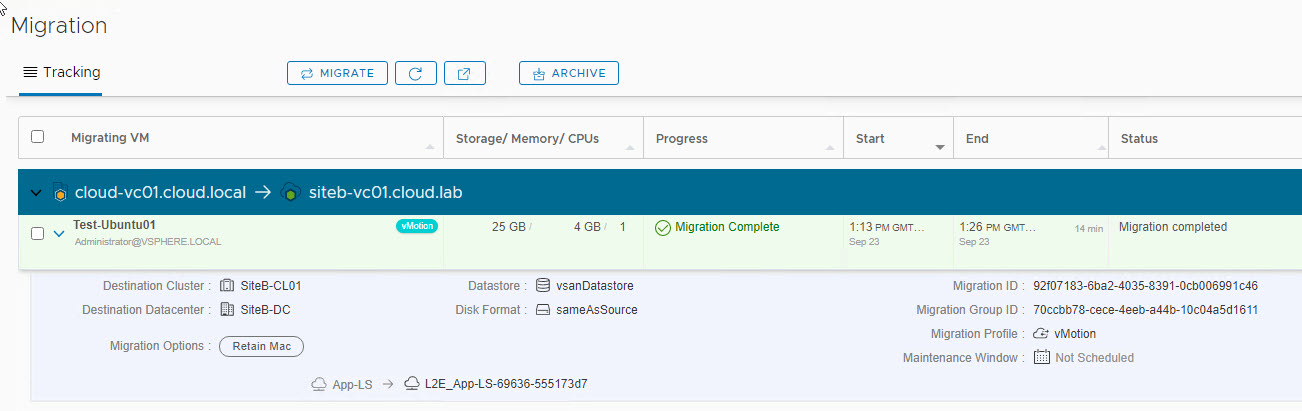1302x411 pixels.
Task: Click the open-in-new-window icon button
Action: [465, 73]
